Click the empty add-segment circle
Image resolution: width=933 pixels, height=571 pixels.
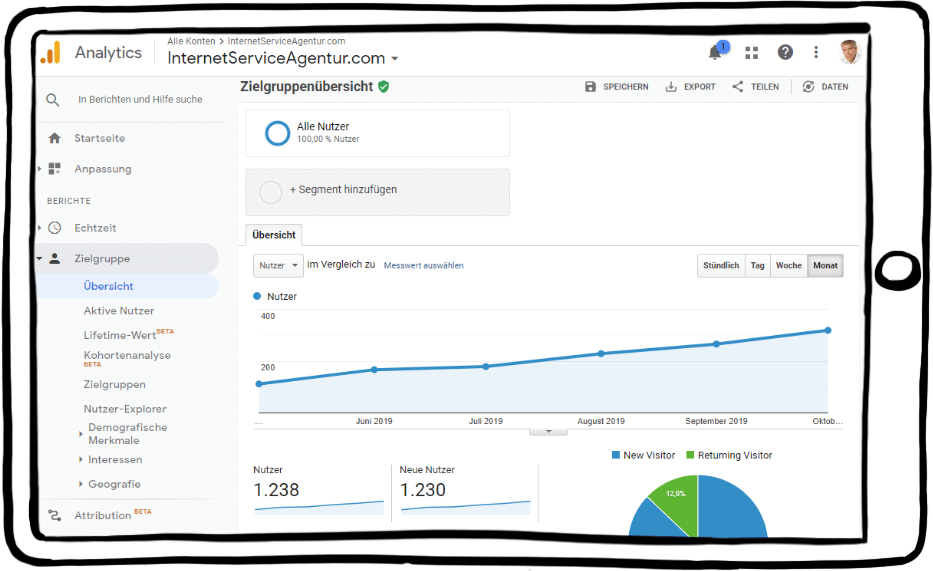[x=271, y=192]
